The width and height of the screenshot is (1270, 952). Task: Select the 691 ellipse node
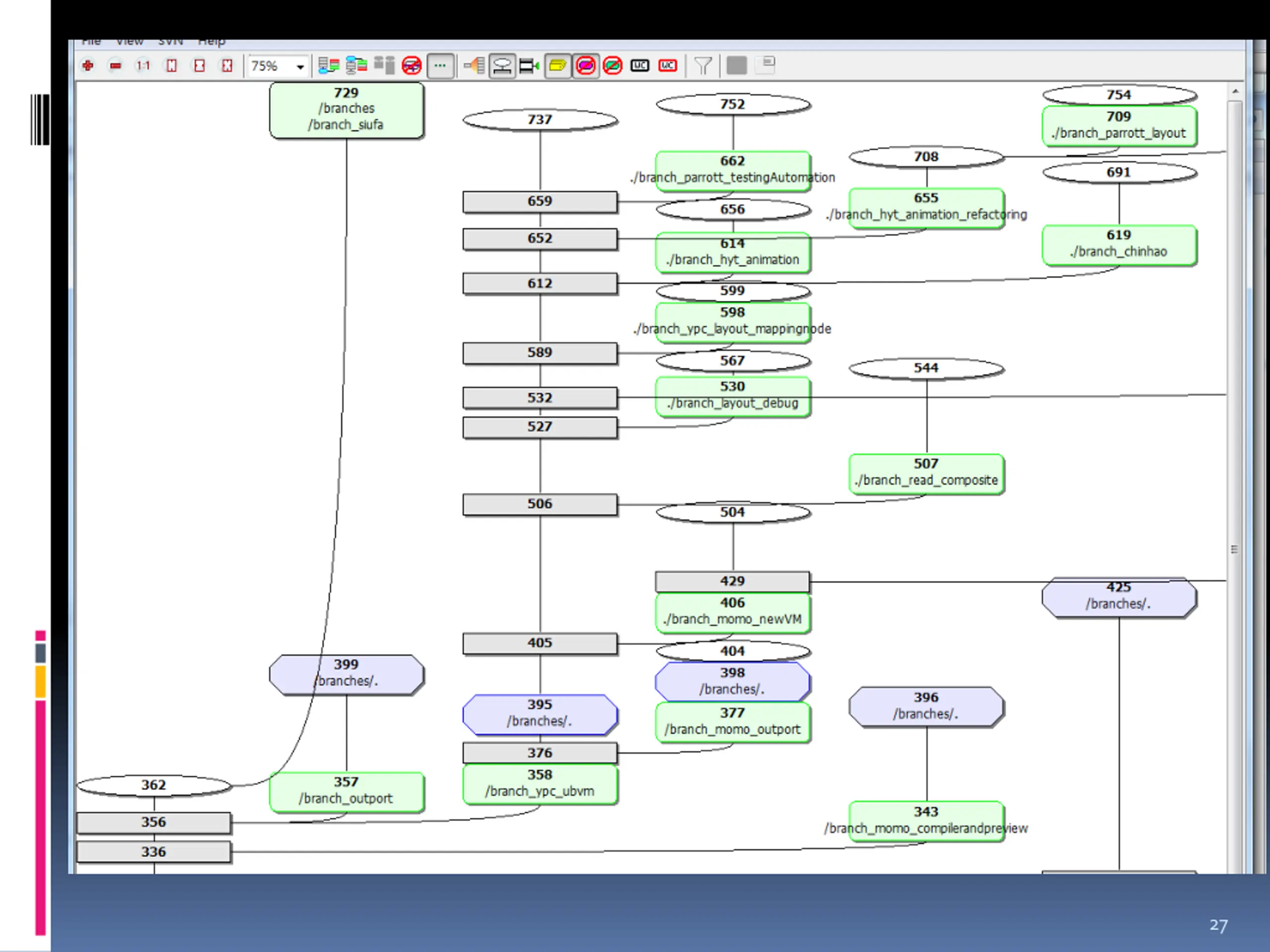click(1120, 173)
